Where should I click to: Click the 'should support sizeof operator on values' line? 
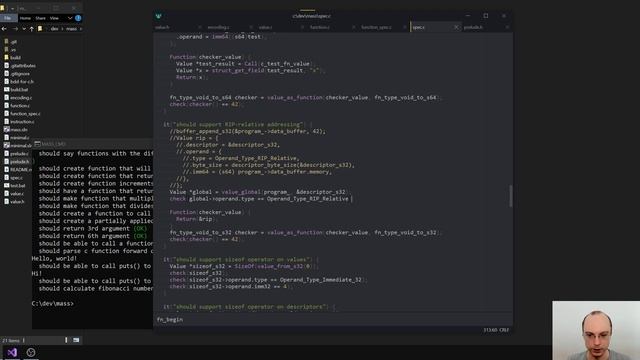241,260
